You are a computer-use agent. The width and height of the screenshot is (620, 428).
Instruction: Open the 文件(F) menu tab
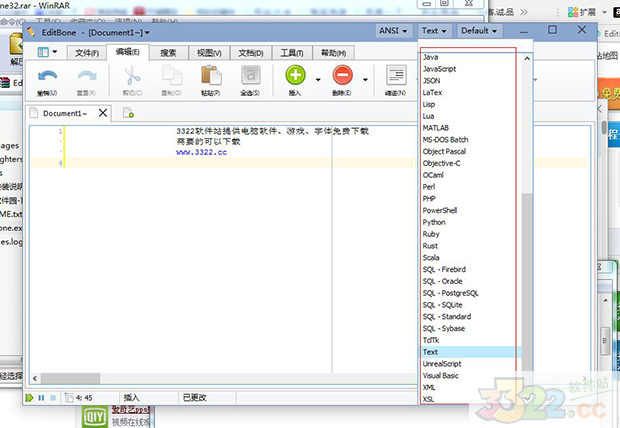[87, 53]
